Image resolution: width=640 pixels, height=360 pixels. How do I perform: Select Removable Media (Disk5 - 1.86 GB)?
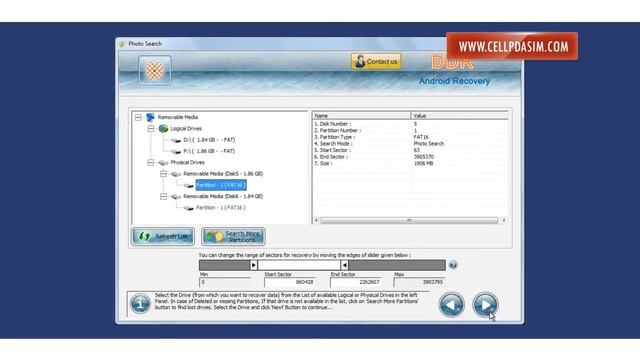click(223, 174)
